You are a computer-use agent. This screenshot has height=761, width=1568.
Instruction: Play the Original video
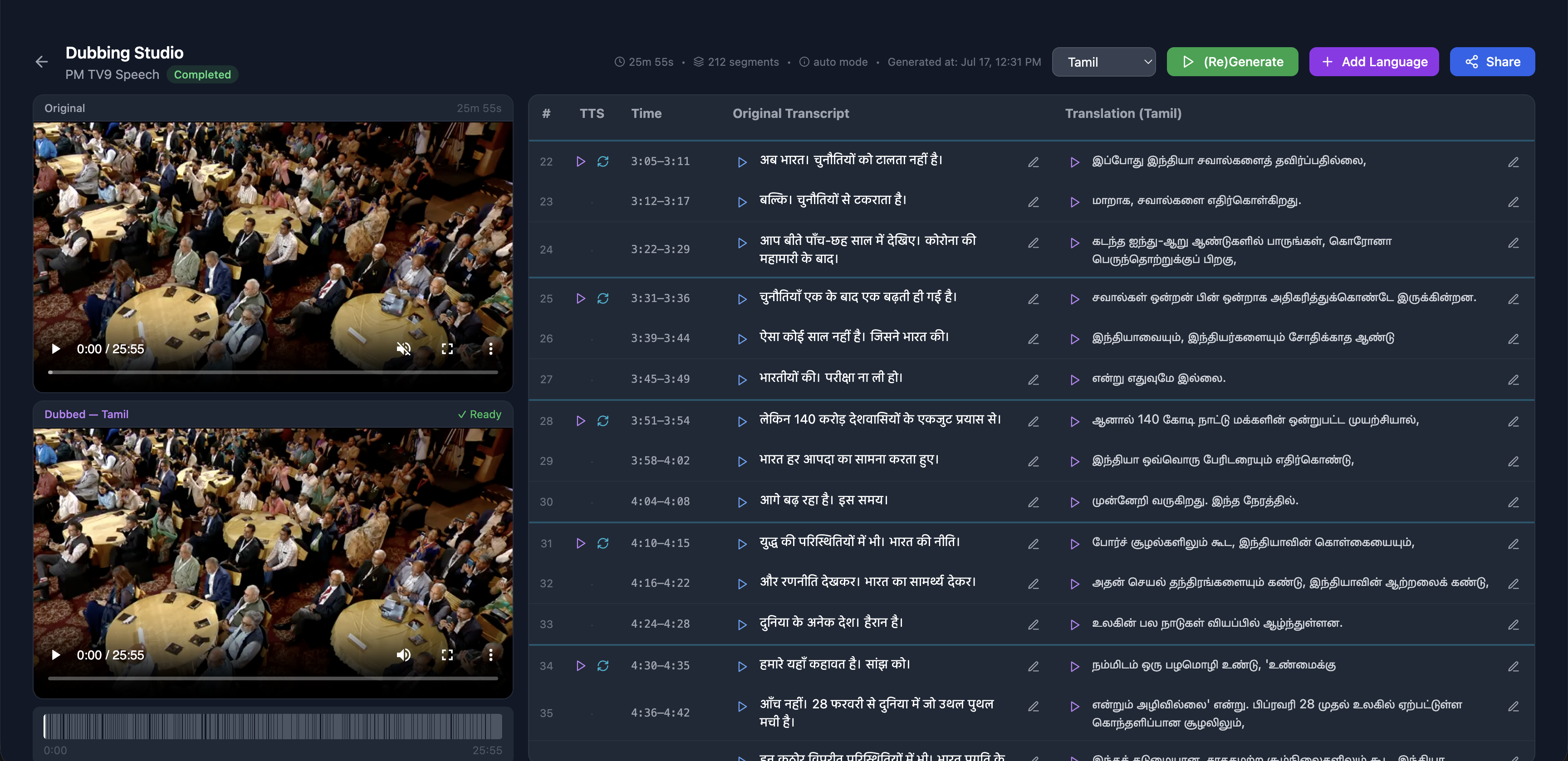56,349
